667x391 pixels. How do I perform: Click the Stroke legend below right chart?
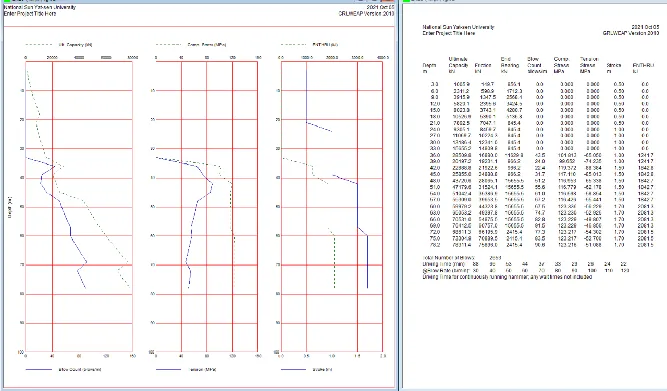pos(322,369)
